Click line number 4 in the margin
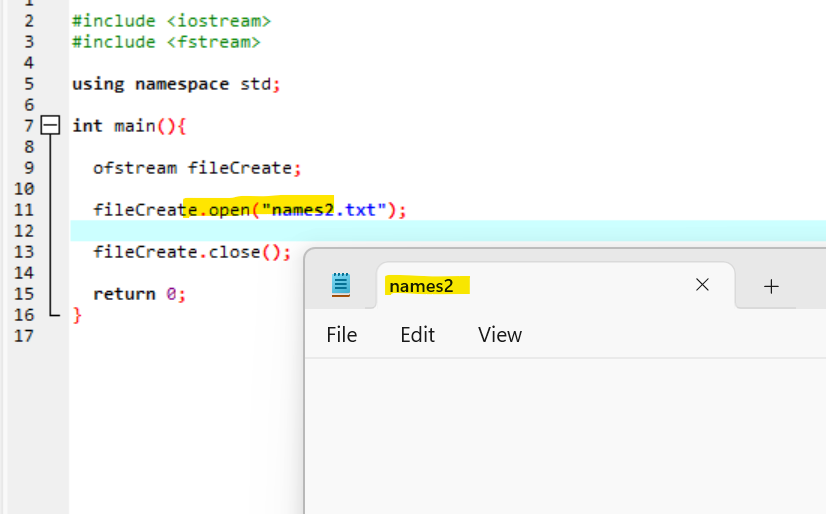This screenshot has height=514, width=826. coord(28,63)
